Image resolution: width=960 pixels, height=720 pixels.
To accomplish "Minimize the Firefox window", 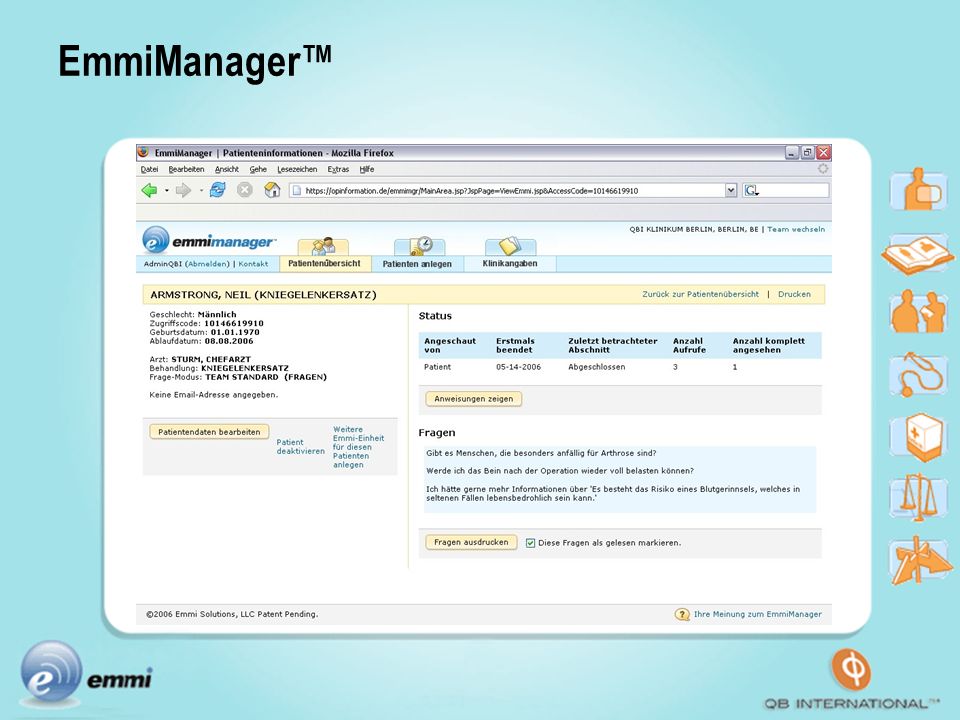I will [792, 152].
